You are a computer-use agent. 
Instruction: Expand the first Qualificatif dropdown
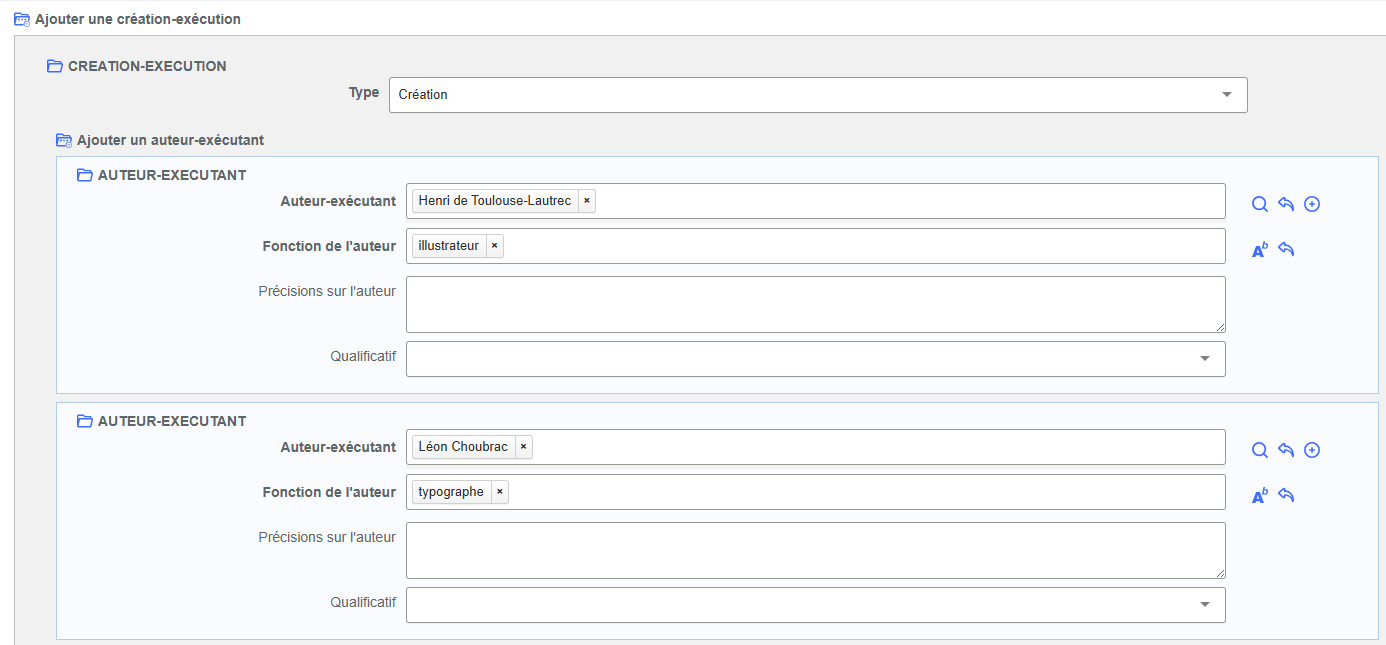(x=815, y=359)
